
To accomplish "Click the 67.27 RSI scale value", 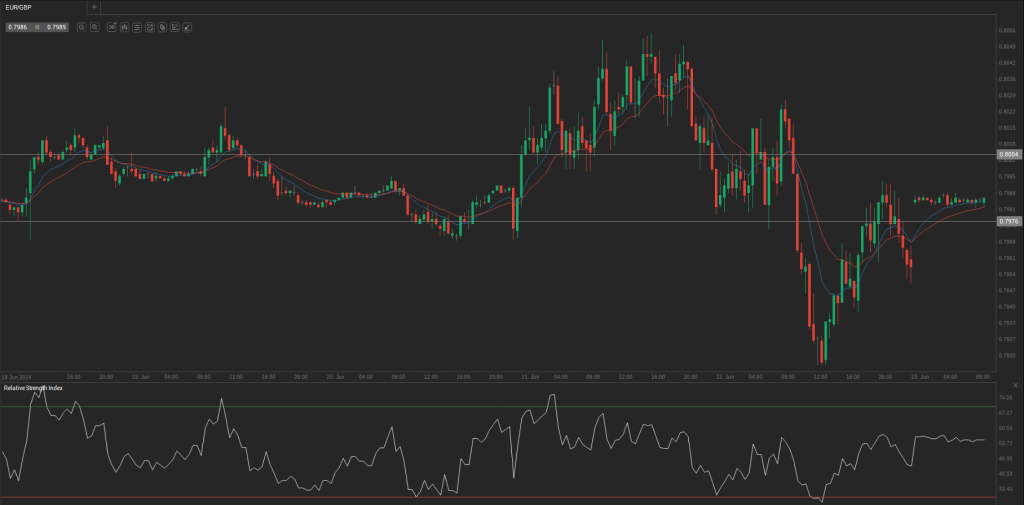I will pyautogui.click(x=1008, y=412).
